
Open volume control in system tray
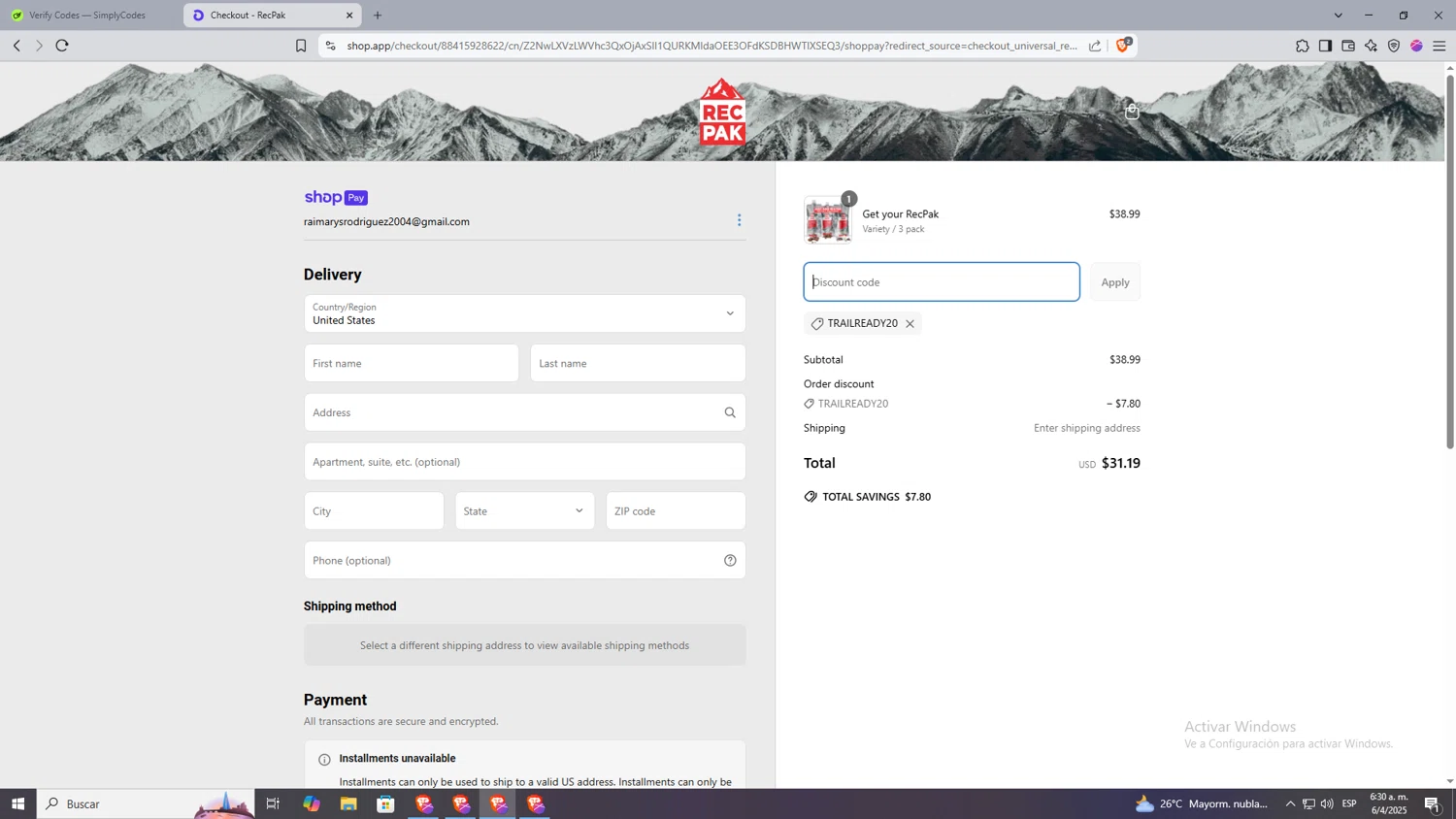pos(1327,803)
